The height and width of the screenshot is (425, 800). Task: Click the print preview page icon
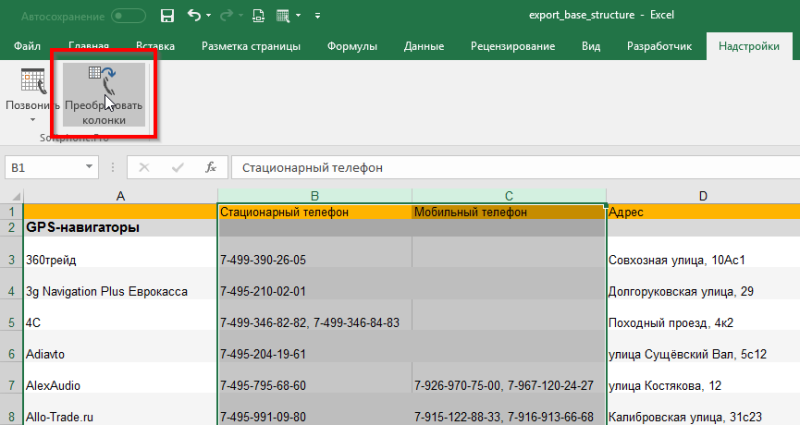[259, 16]
